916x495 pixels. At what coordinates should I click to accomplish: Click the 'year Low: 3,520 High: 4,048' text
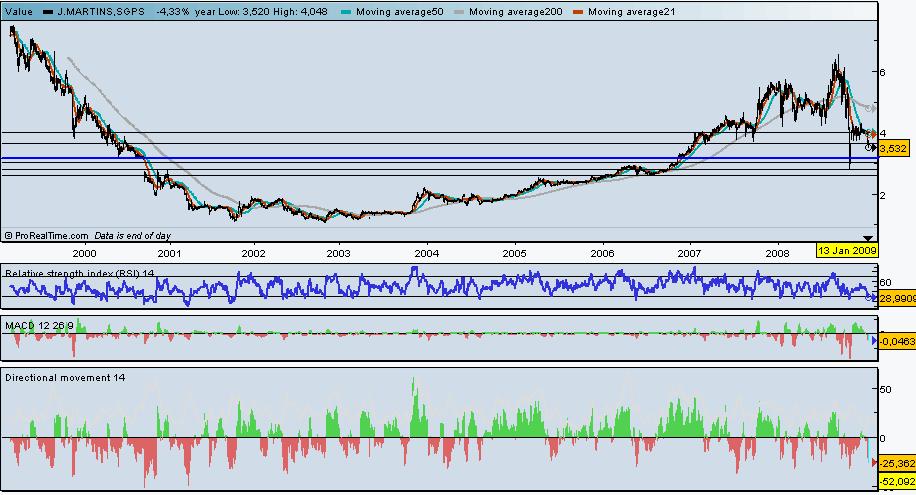(261, 12)
